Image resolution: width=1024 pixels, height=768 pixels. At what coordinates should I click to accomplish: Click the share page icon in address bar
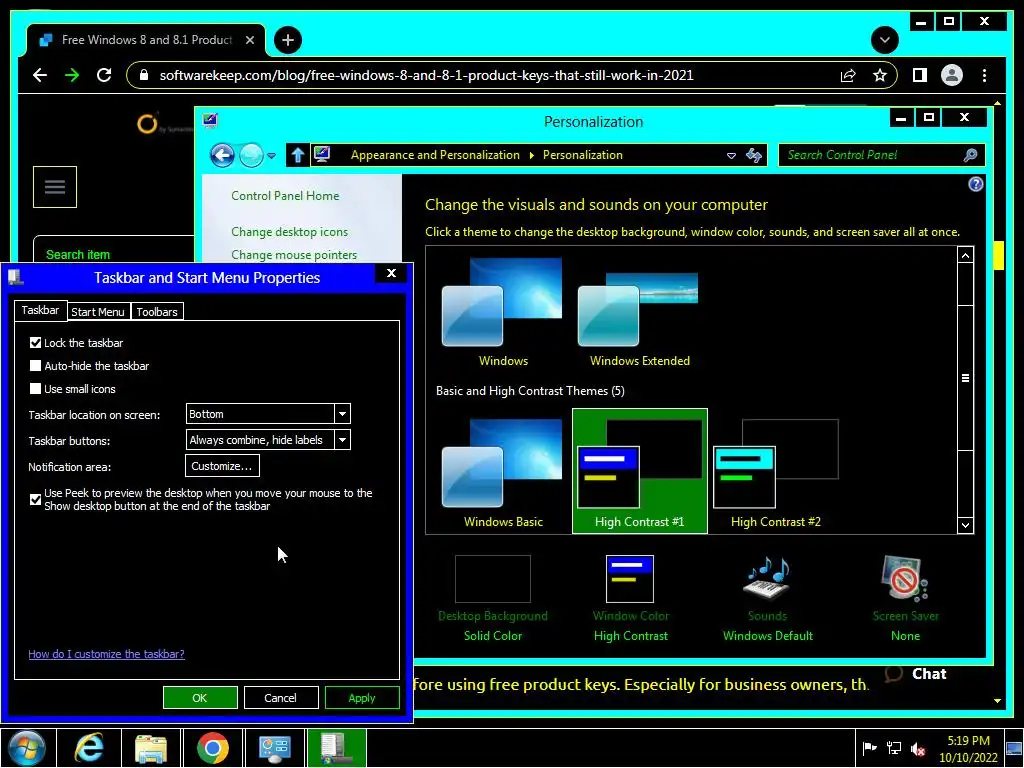(x=848, y=75)
